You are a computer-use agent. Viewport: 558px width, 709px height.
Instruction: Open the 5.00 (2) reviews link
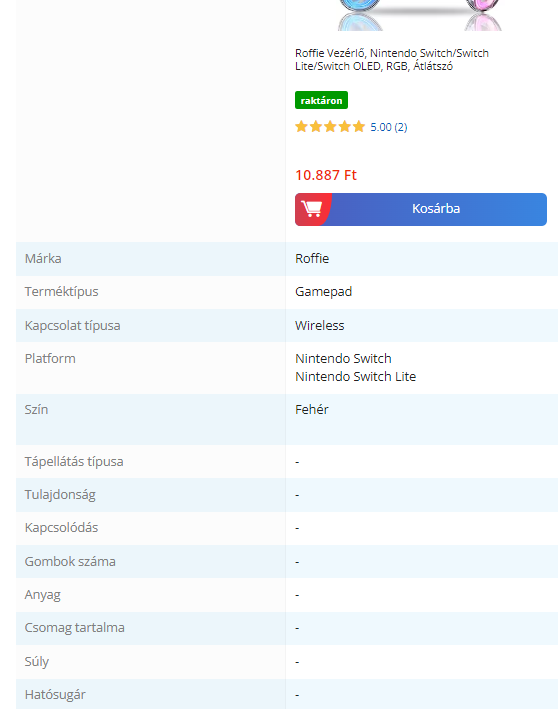389,127
